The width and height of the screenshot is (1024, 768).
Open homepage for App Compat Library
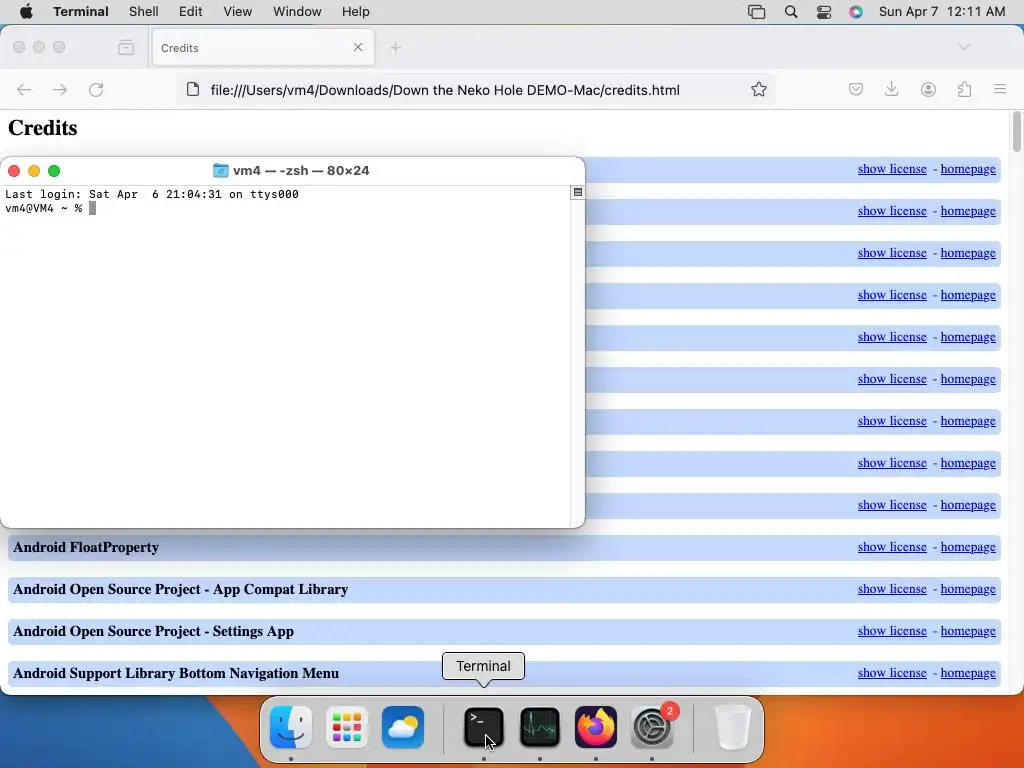[968, 589]
